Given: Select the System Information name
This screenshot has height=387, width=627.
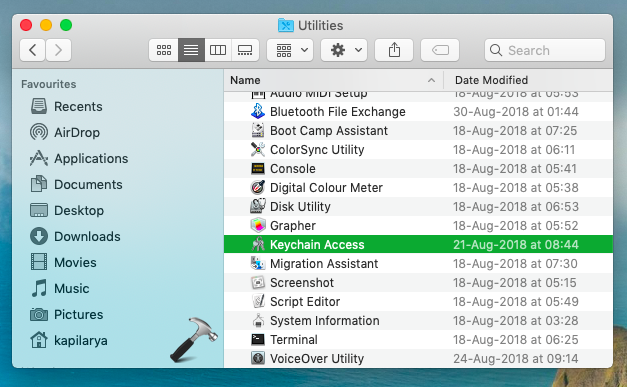Looking at the screenshot, I should 325,320.
